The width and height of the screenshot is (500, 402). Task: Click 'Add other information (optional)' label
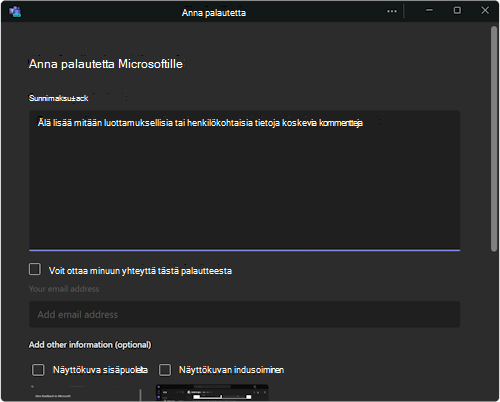click(90, 345)
